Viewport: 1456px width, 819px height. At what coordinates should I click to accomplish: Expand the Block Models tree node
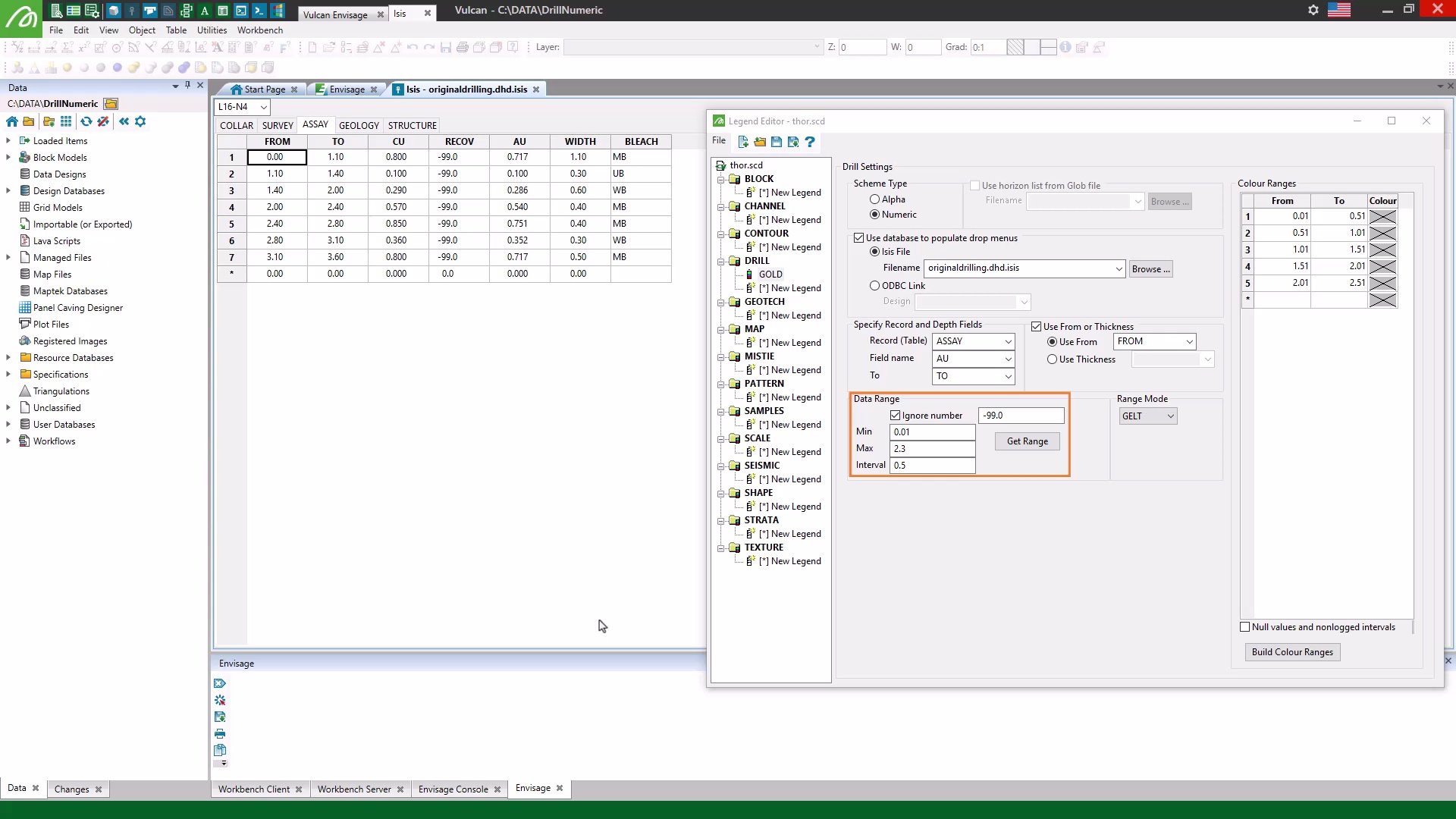[8, 158]
